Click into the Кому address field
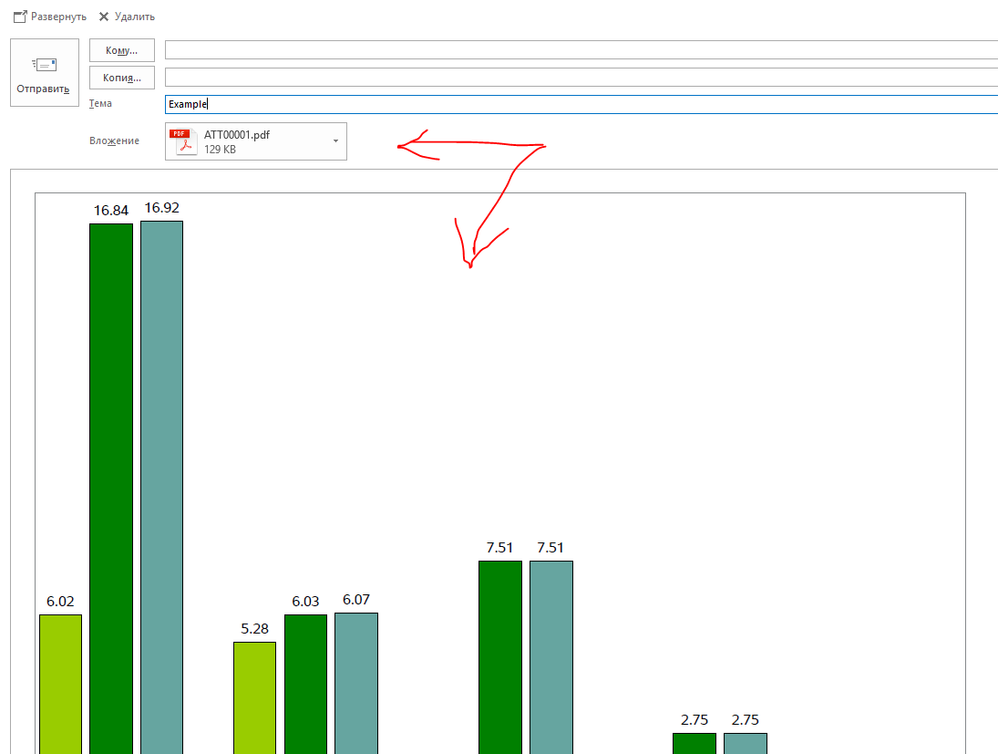The height and width of the screenshot is (754, 998). [x=581, y=50]
